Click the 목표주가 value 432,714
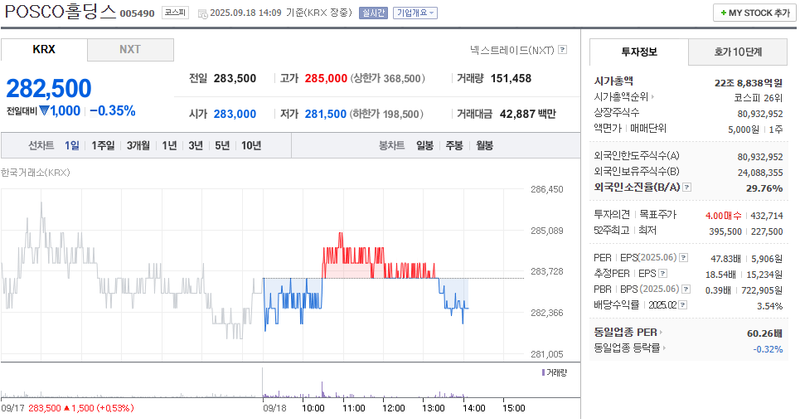800x419 pixels. coord(767,216)
